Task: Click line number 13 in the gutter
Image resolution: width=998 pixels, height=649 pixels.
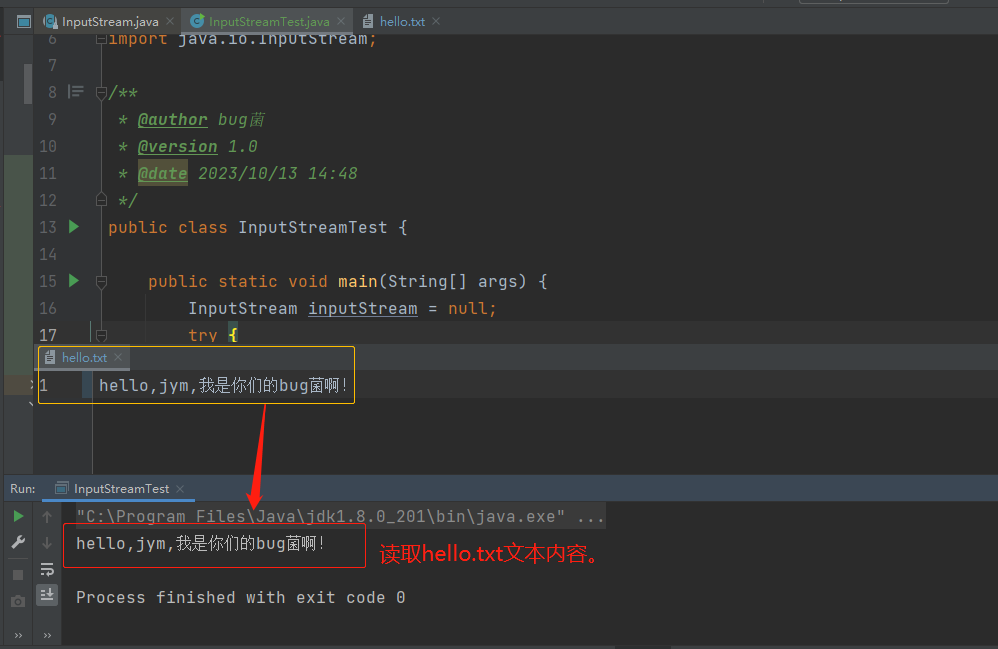Action: pos(48,227)
